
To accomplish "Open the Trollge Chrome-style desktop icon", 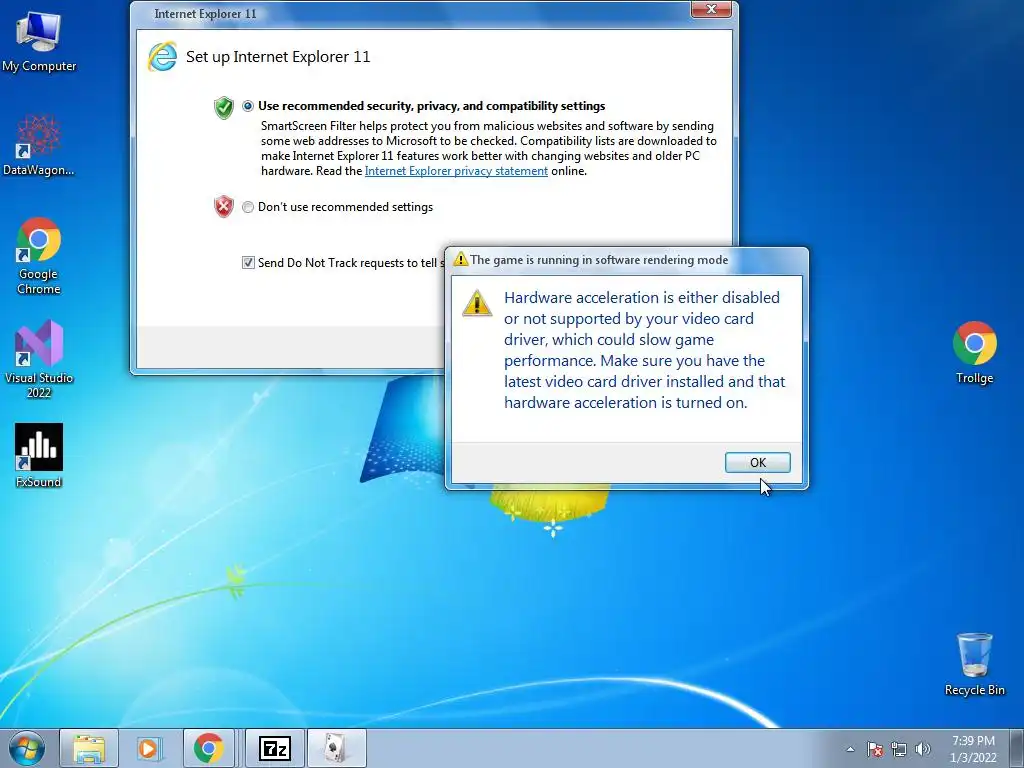I will coord(974,353).
